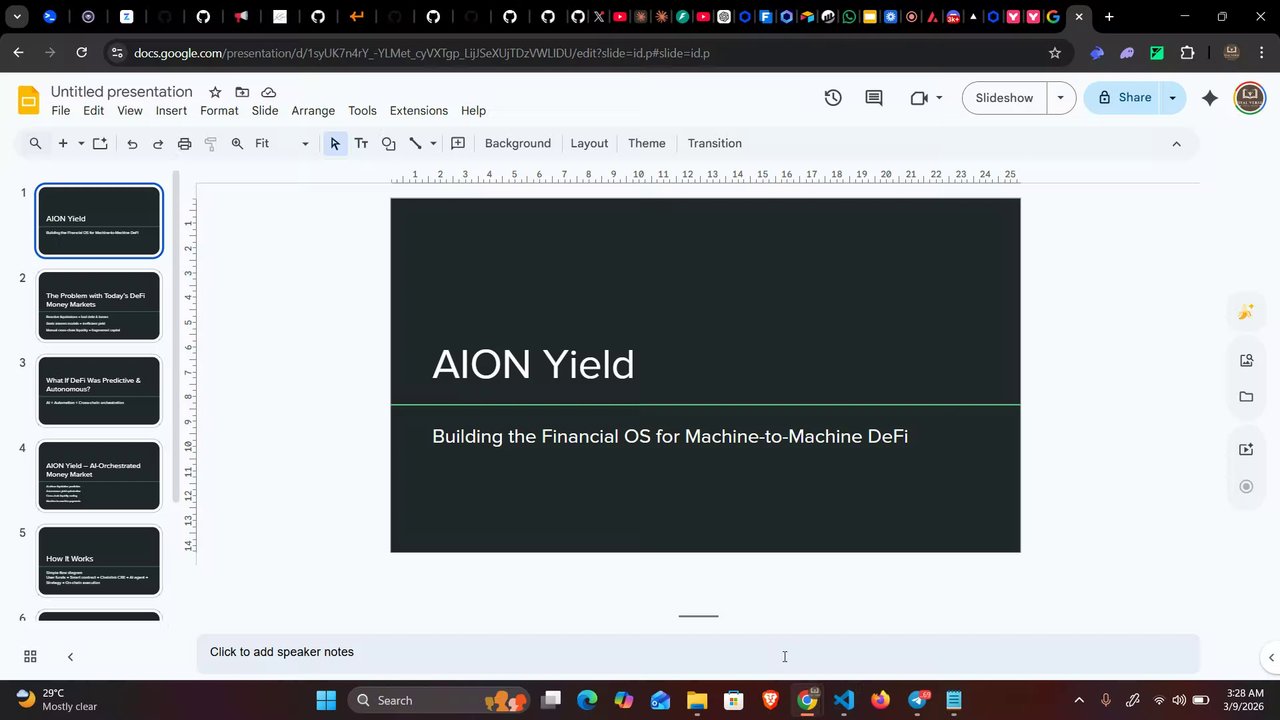This screenshot has height=720, width=1280.
Task: Add a new slide with plus icon
Action: (x=63, y=144)
